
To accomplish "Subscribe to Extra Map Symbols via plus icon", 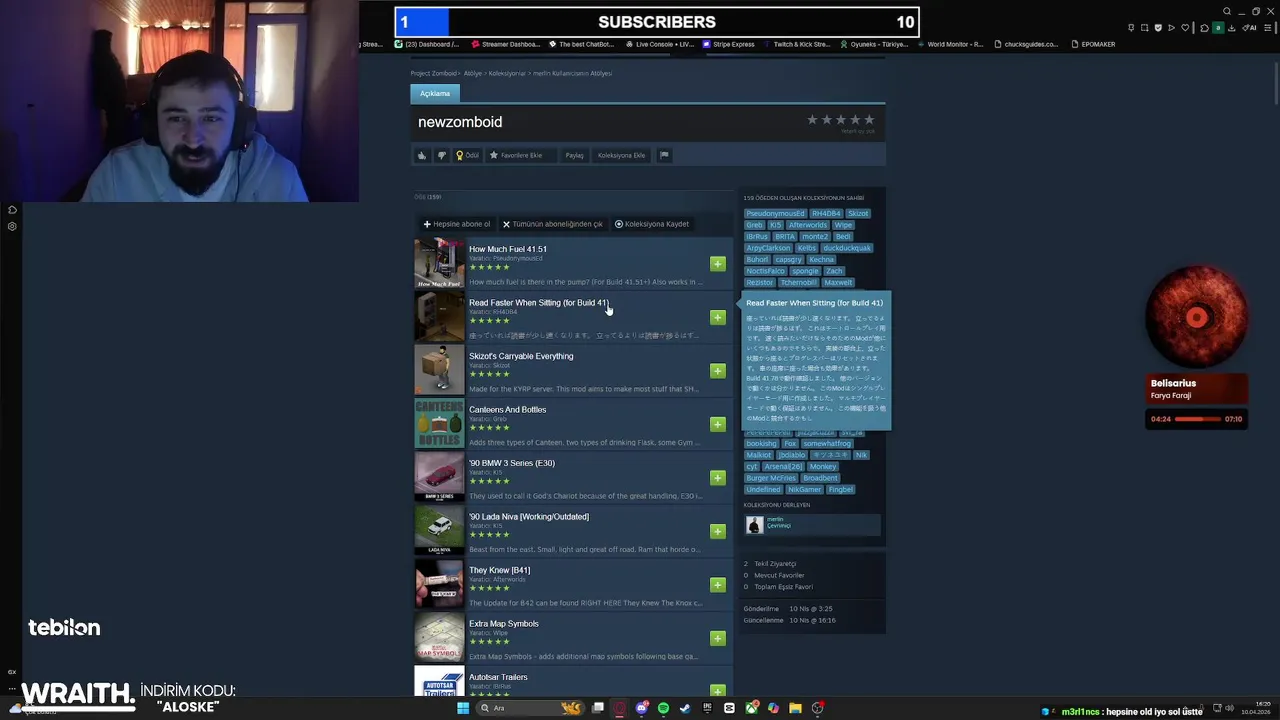I will [x=717, y=638].
